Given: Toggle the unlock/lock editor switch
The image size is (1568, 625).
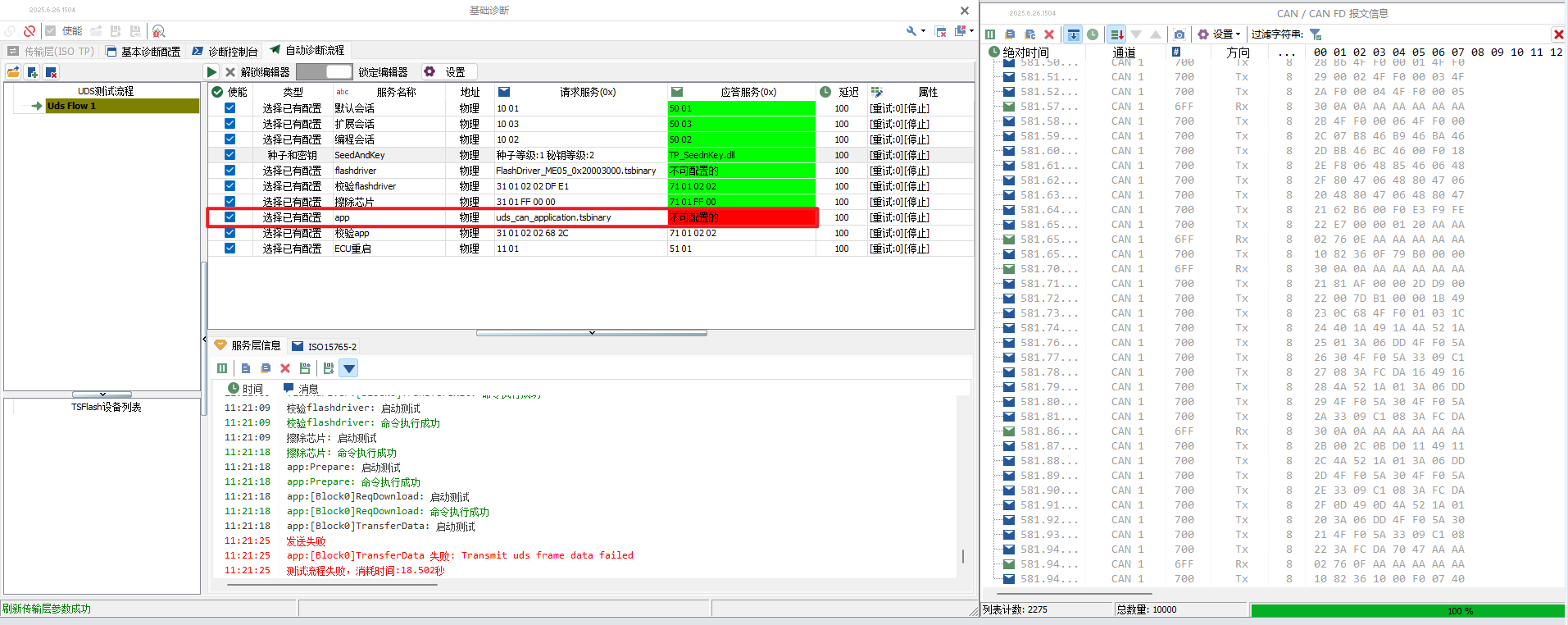Looking at the screenshot, I should click(x=325, y=72).
